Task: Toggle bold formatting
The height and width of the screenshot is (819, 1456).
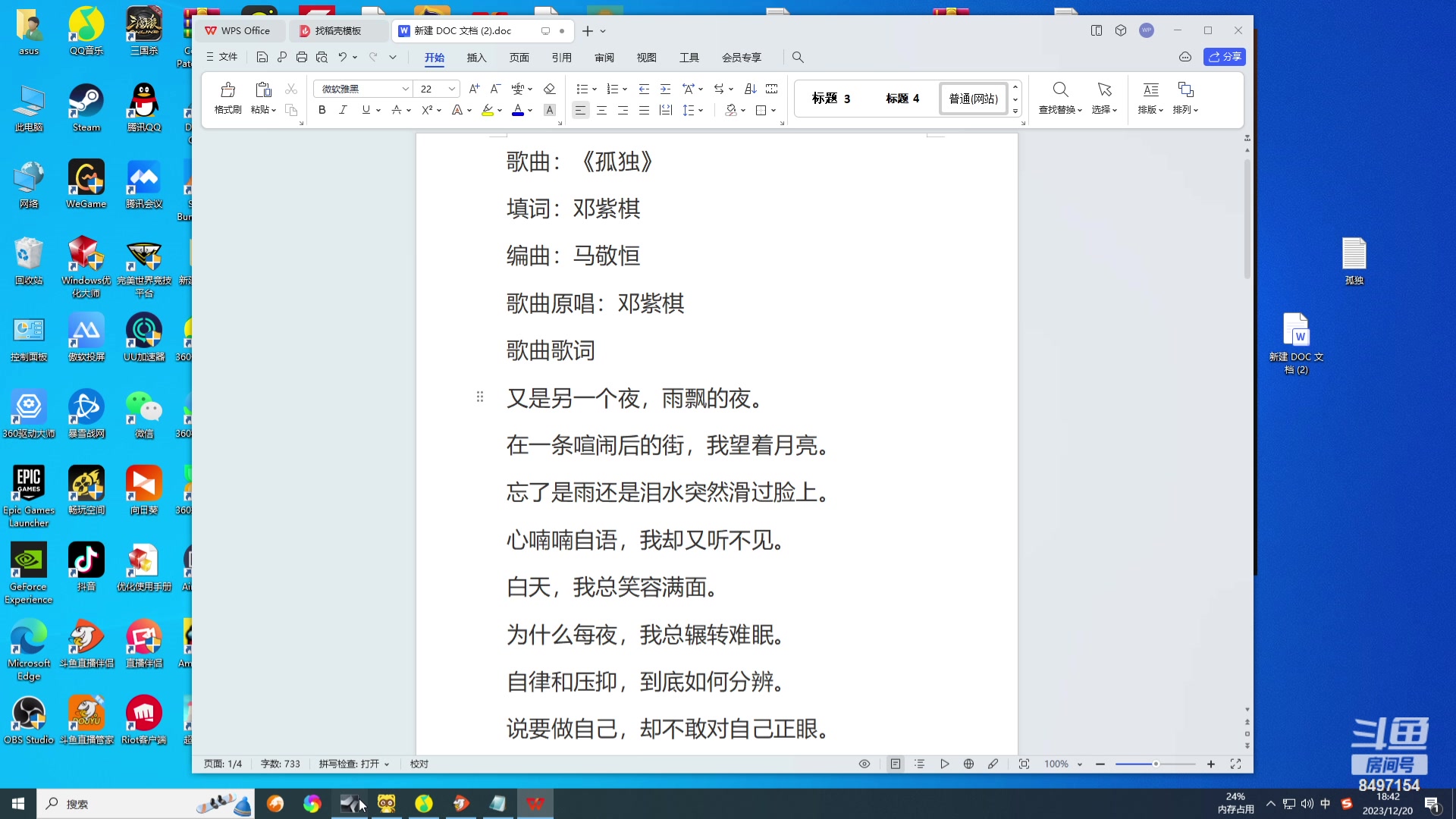Action: [322, 110]
